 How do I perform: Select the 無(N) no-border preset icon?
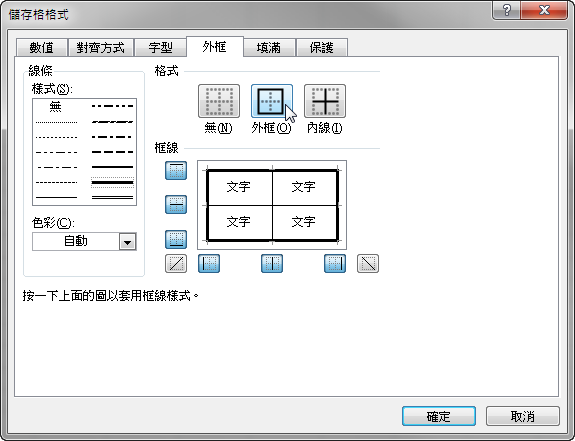click(219, 101)
